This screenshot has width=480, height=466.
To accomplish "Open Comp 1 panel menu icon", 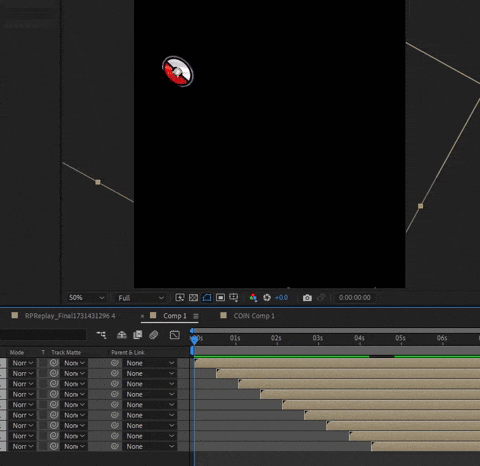I will pos(196,316).
